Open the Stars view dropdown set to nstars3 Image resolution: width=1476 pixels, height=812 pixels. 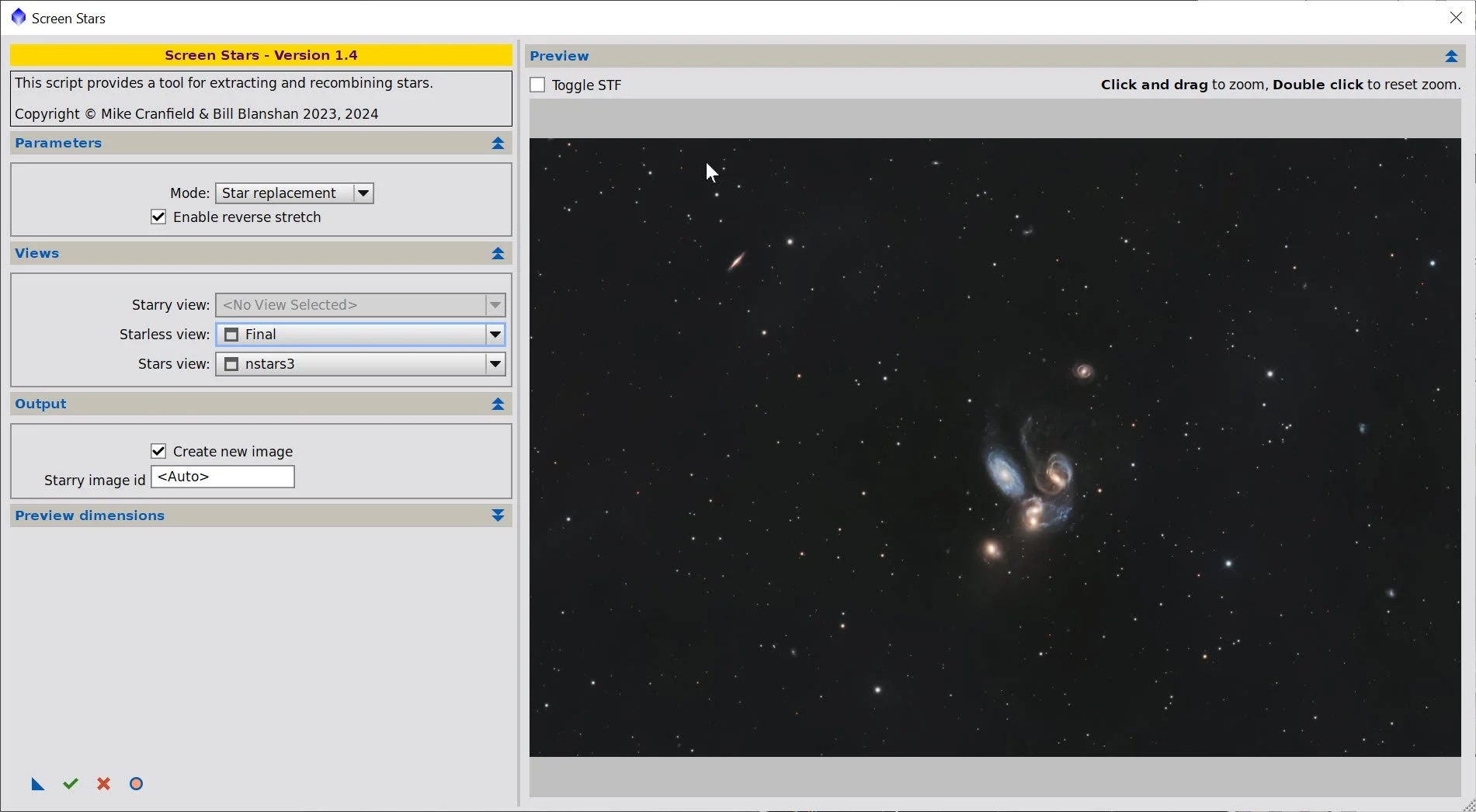pos(360,364)
